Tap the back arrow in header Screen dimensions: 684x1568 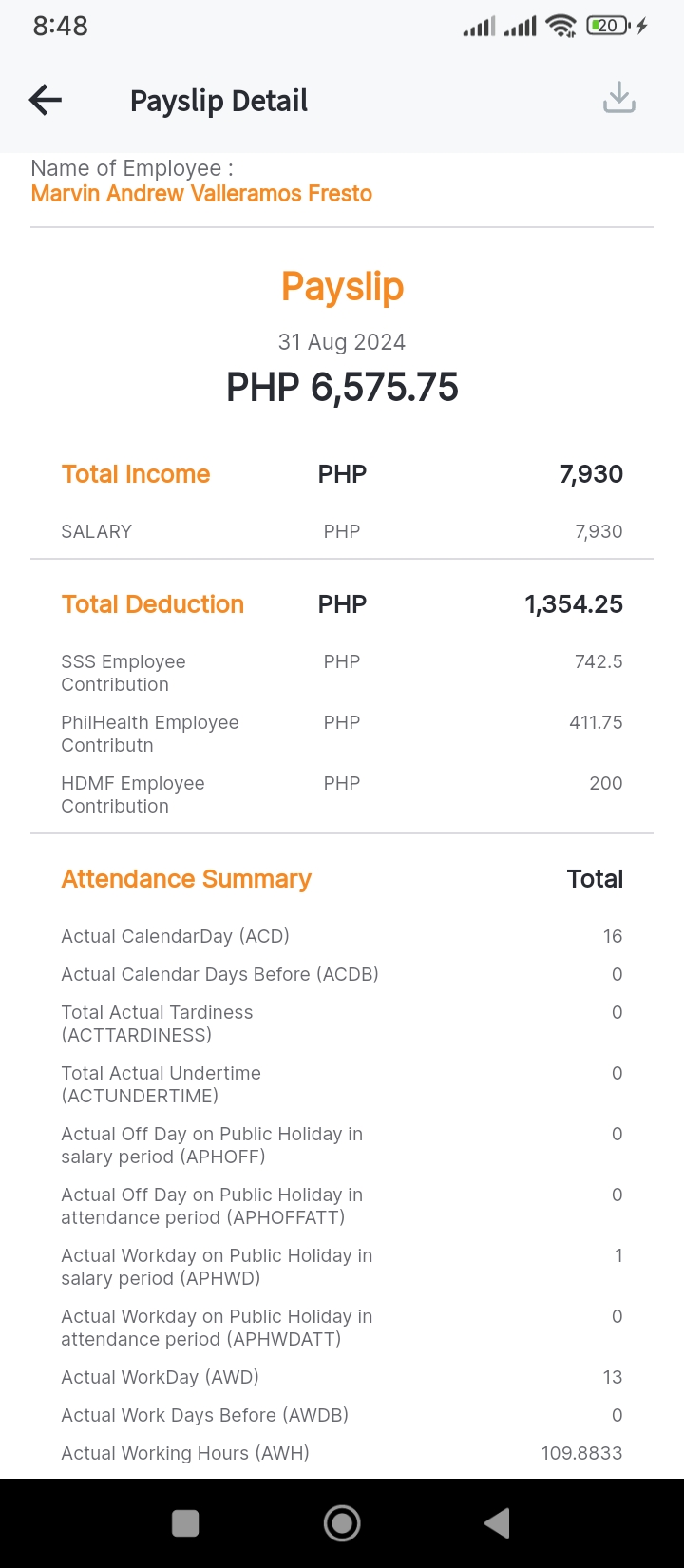coord(46,100)
